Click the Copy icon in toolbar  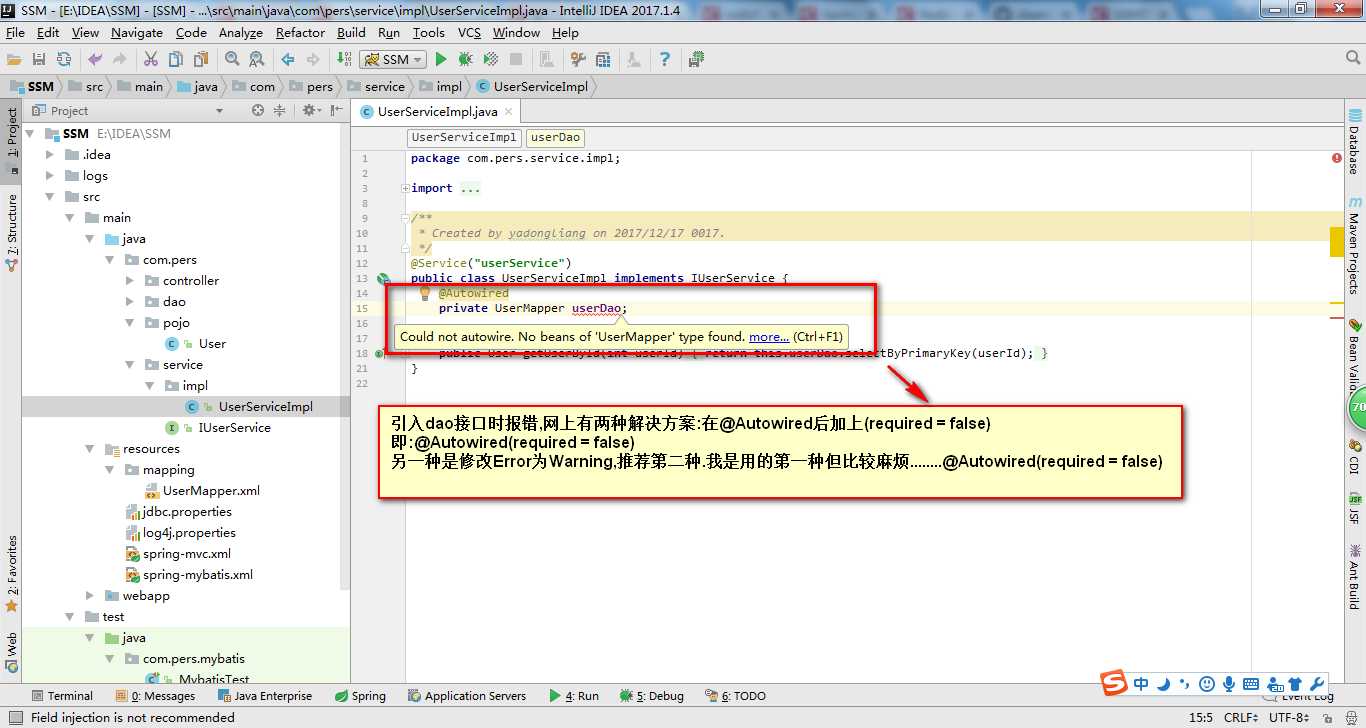[x=176, y=60]
